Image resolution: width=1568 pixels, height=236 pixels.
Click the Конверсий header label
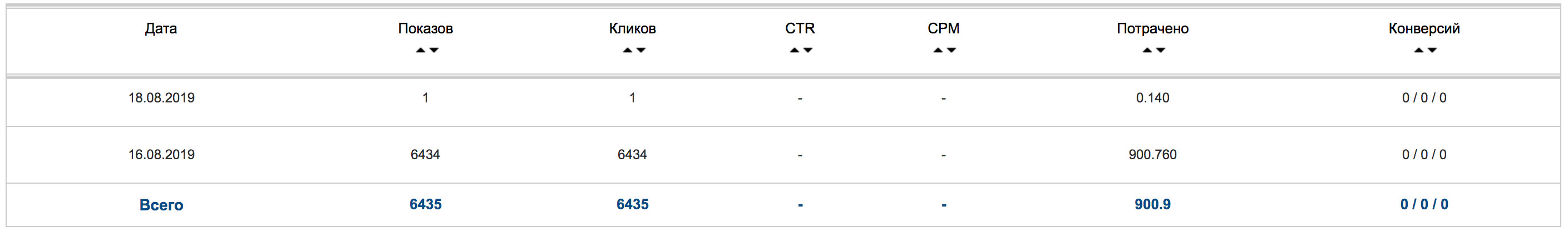click(x=1424, y=28)
